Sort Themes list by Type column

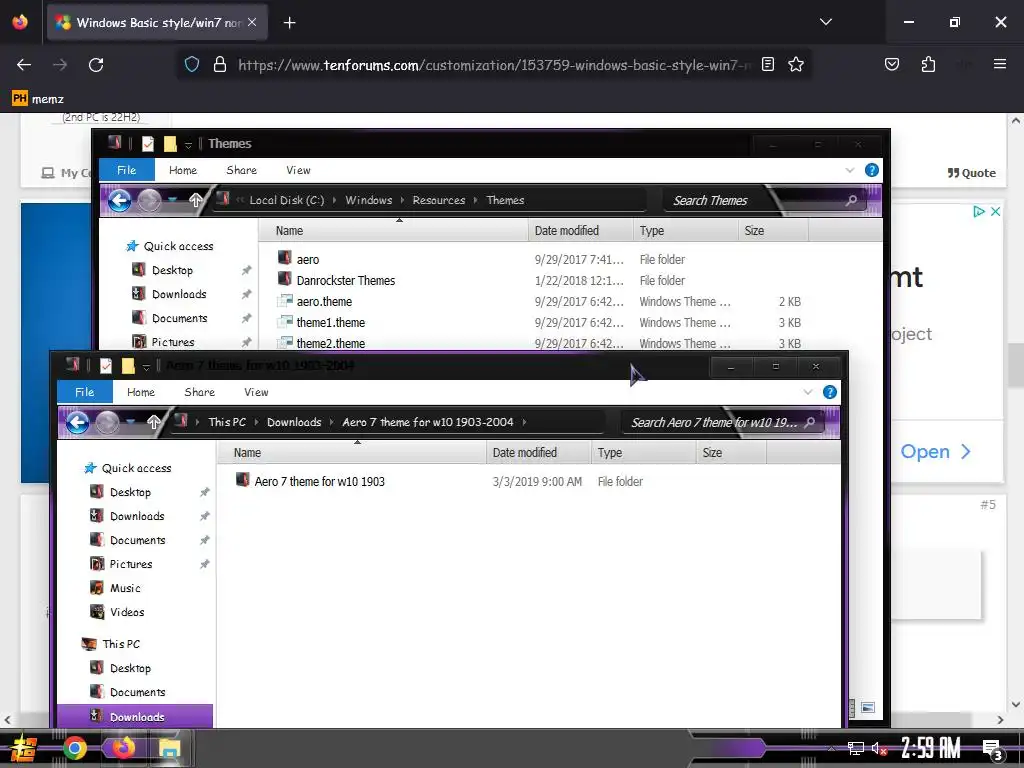[x=685, y=231]
